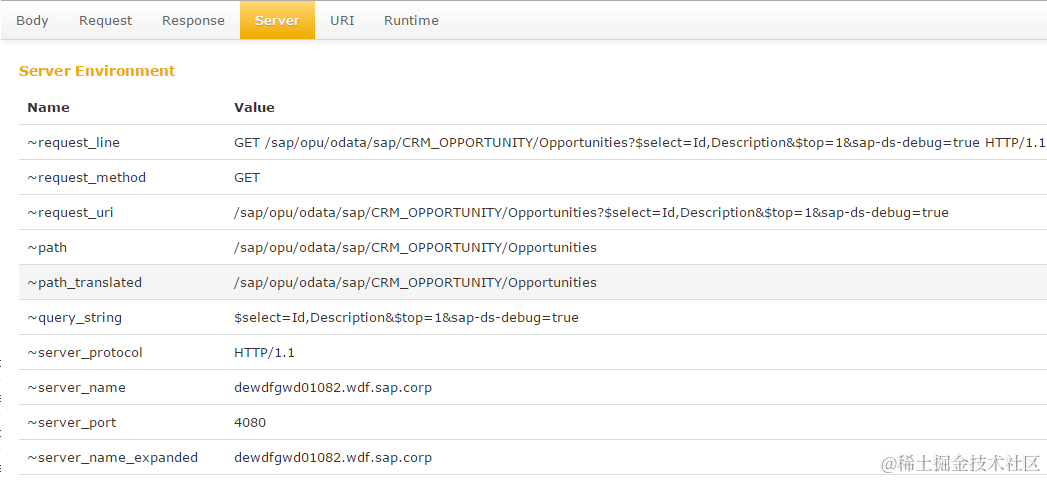Click the HTTP/1.1 value of ~server_protocol
This screenshot has width=1047, height=480.
(x=264, y=352)
